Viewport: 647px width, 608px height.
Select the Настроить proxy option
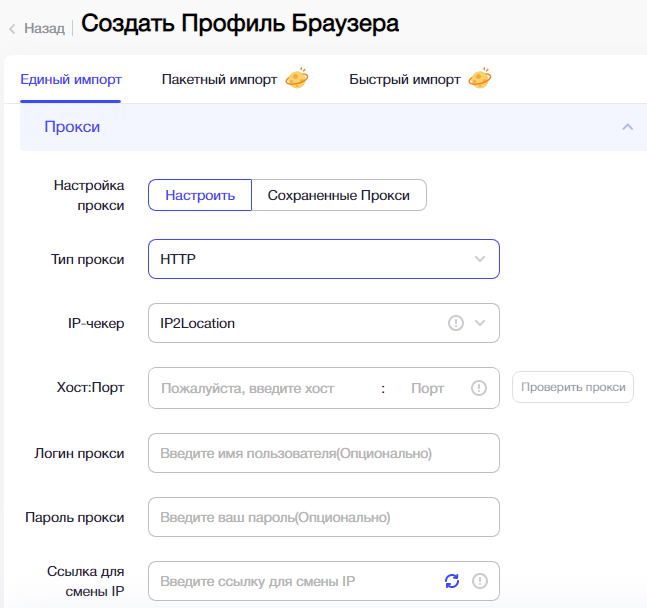click(200, 195)
